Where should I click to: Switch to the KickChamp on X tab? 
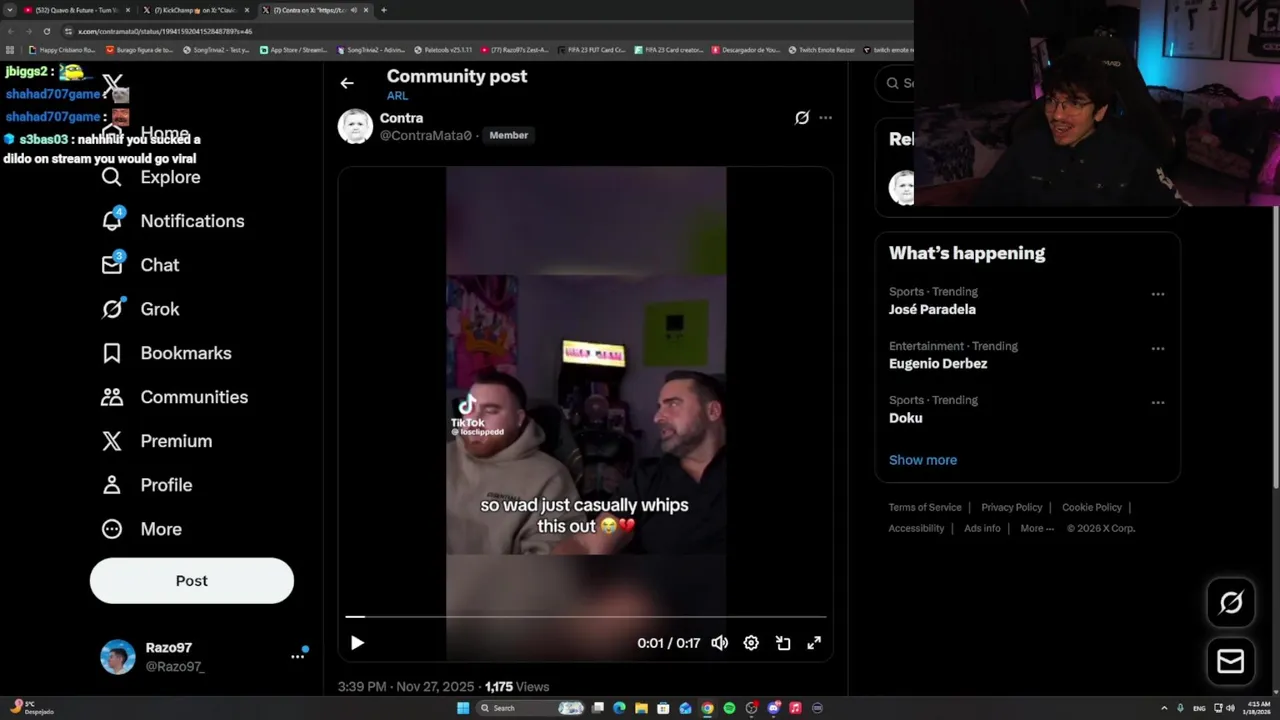tap(196, 10)
